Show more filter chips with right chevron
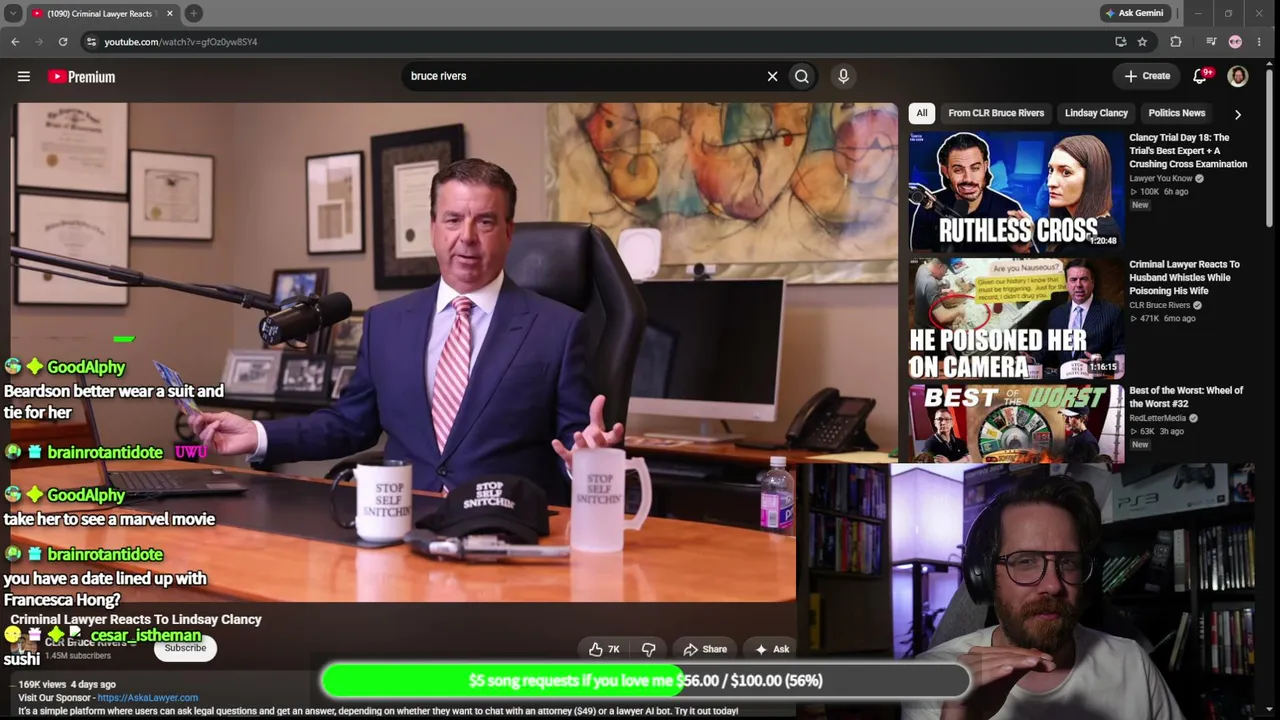This screenshot has width=1280, height=720. pos(1238,114)
